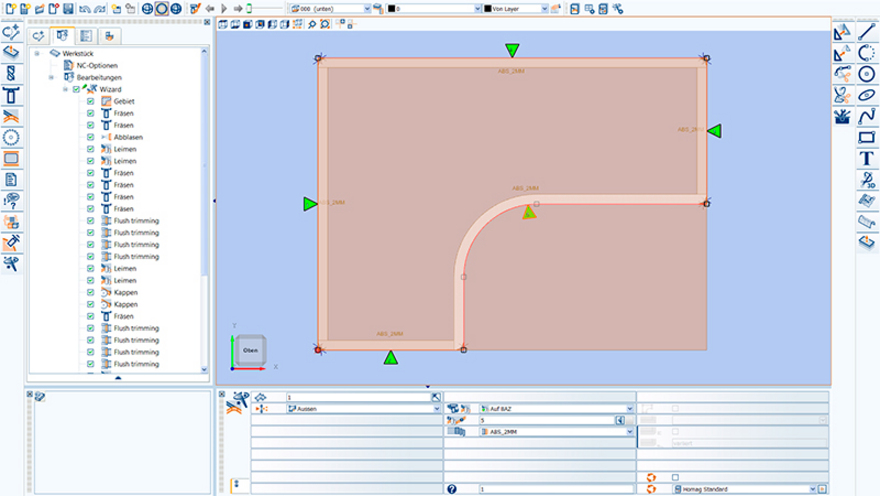Switch to the first panel tab
880x496 pixels.
[38, 36]
